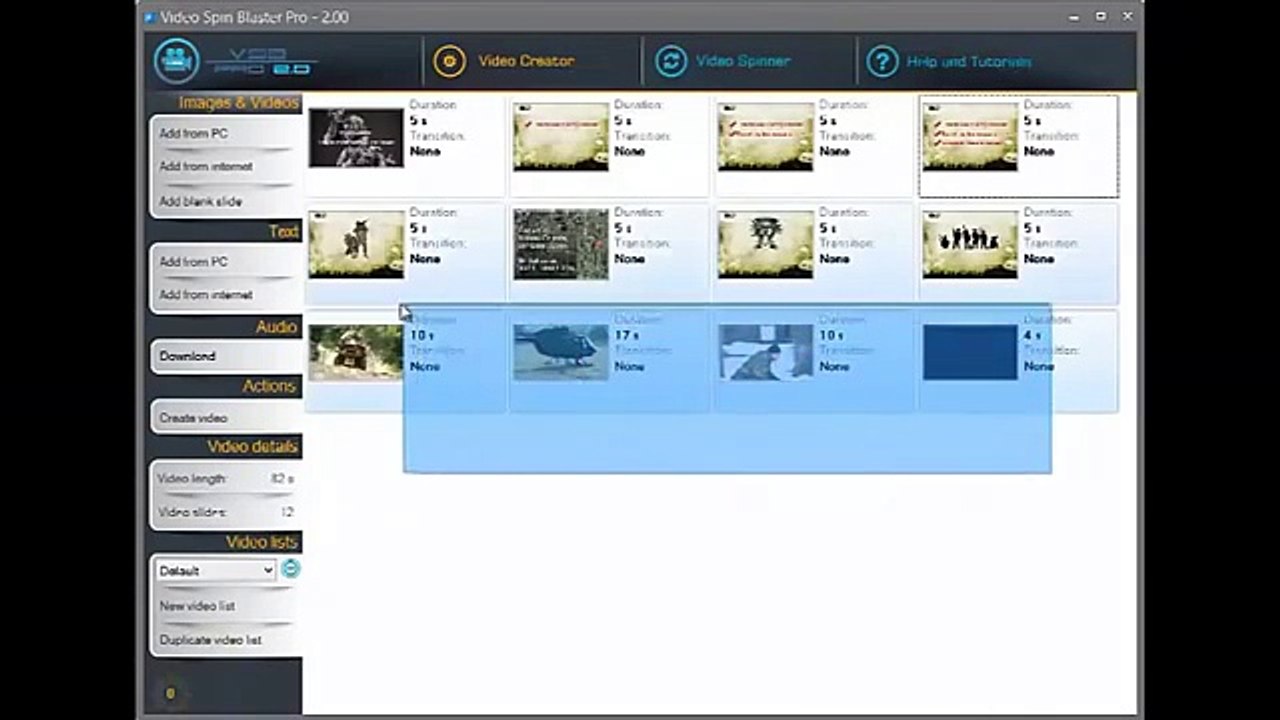Image resolution: width=1280 pixels, height=720 pixels.
Task: Click the Images & Videos section header
Action: 238,103
